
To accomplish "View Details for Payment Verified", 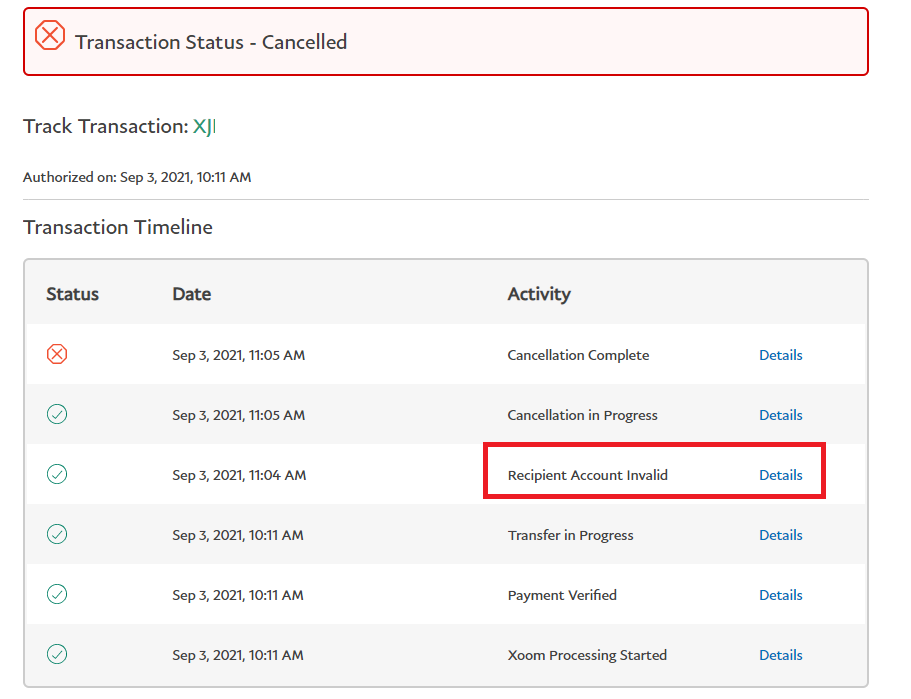I will 780,595.
